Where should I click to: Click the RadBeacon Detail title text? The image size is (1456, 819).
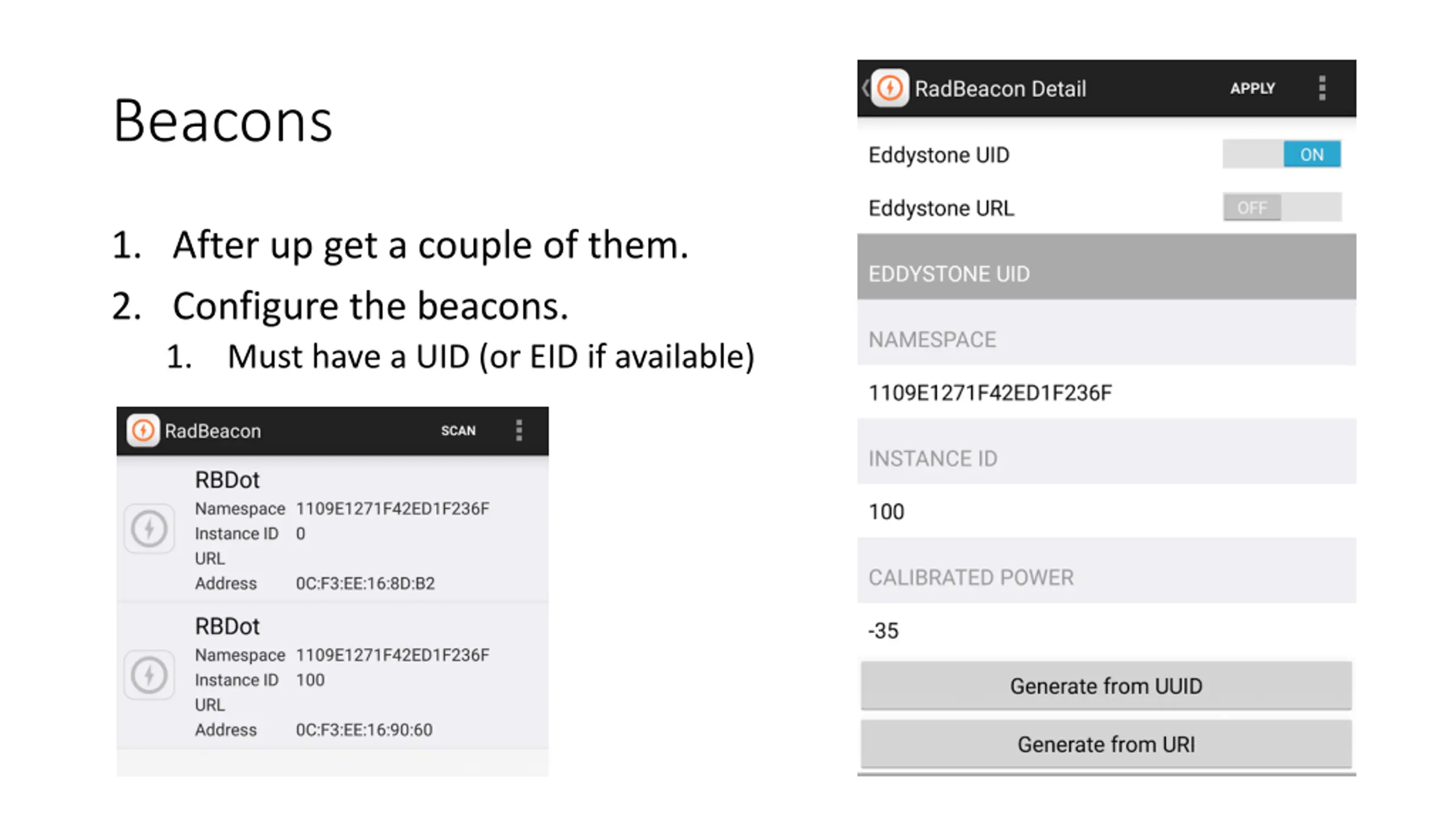pos(1000,89)
